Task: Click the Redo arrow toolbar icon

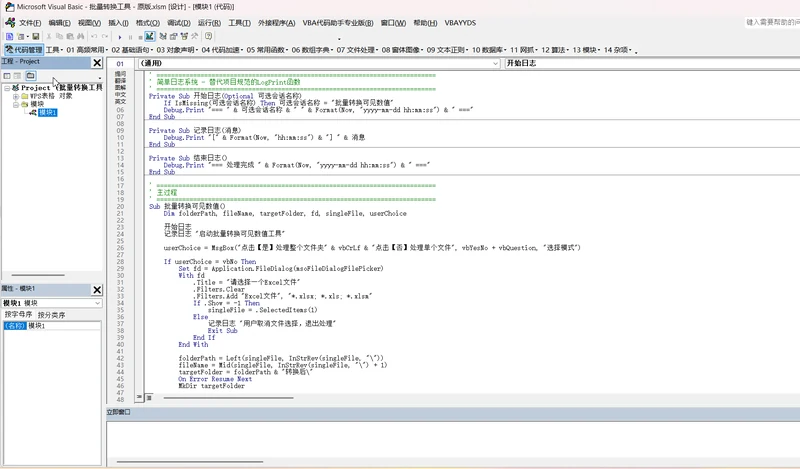Action: 105,36
